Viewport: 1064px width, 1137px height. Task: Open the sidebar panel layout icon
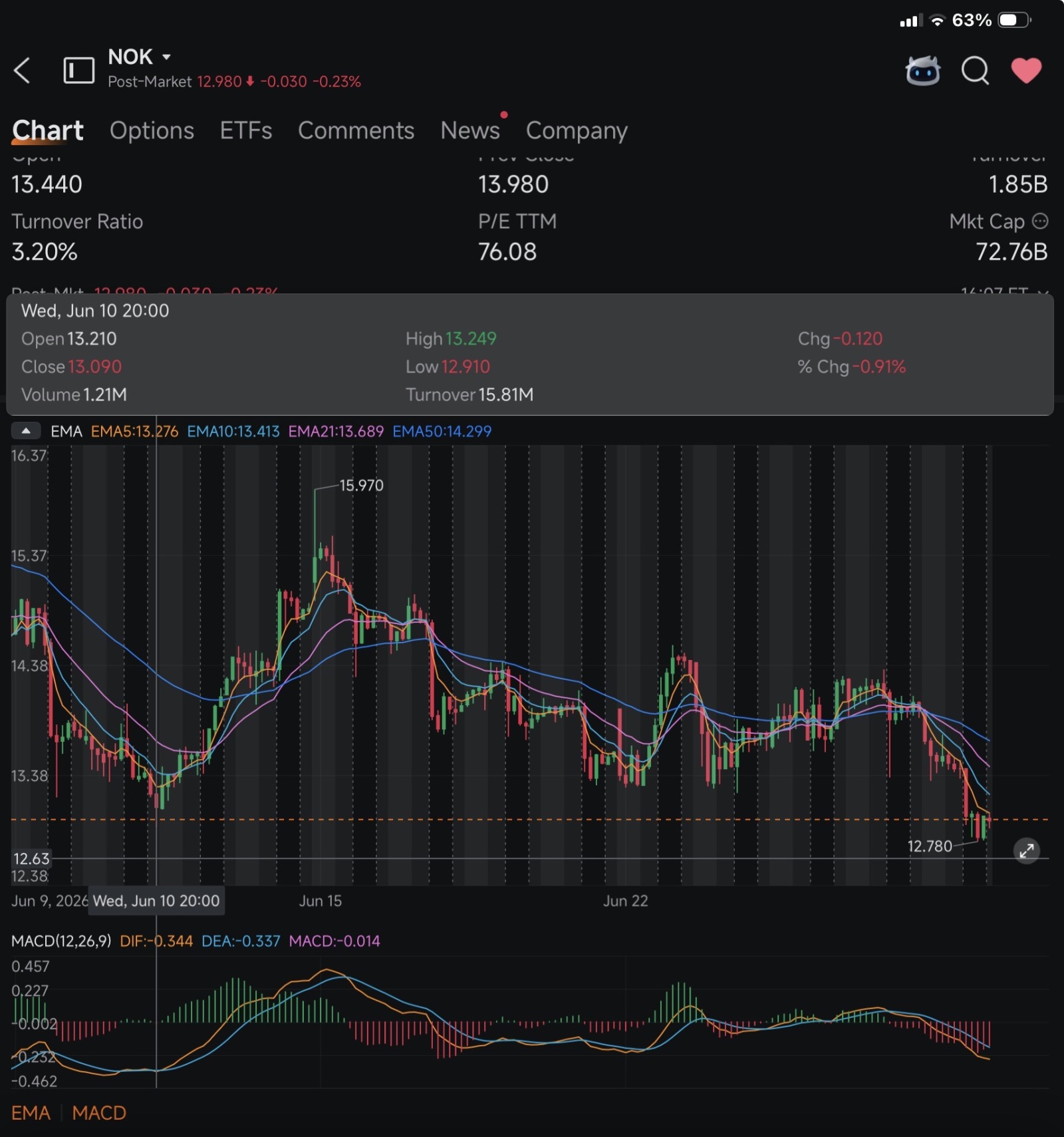[x=78, y=70]
